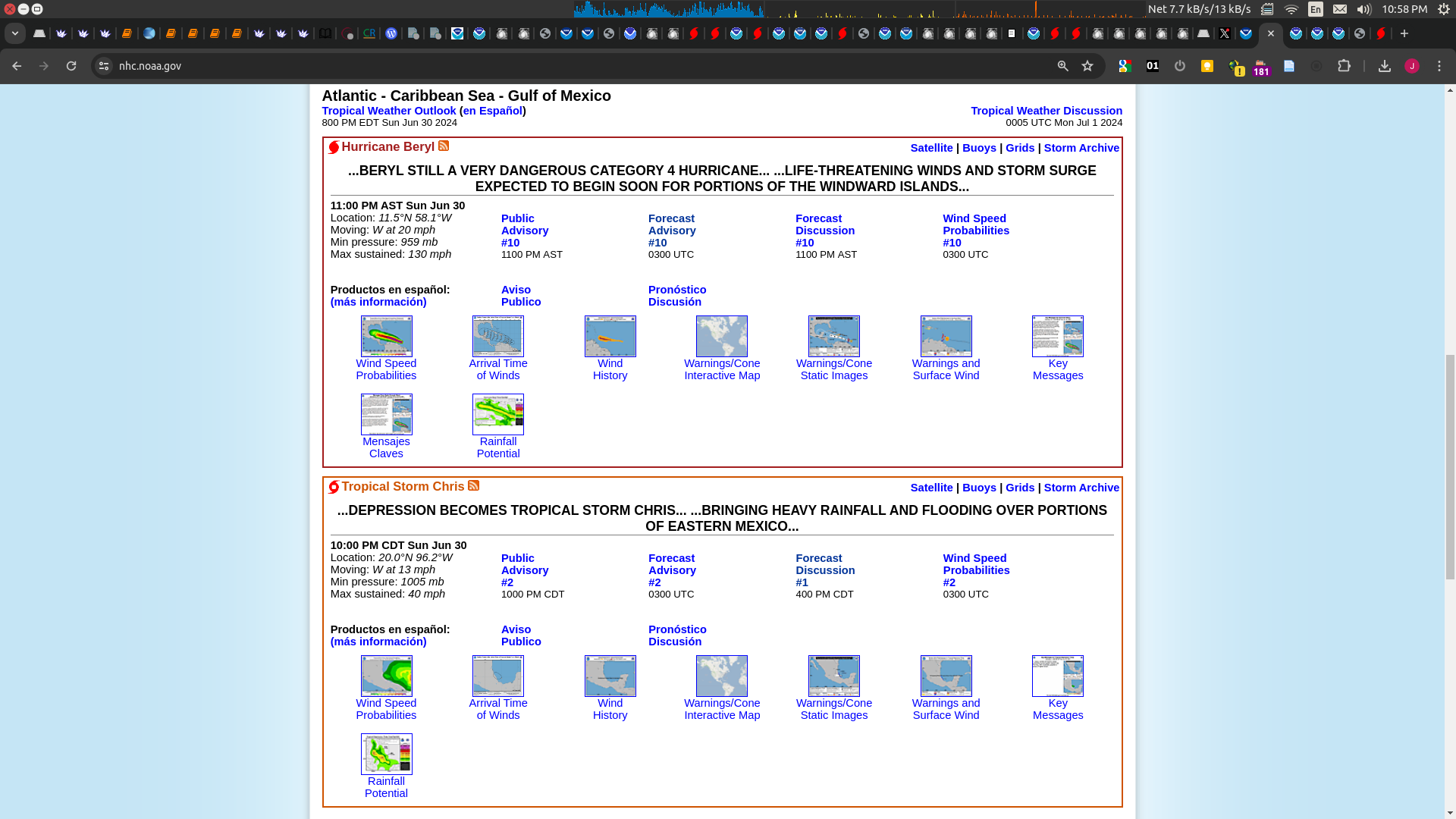
Task: Open Beryl Key Messages thumbnail
Action: [1058, 336]
